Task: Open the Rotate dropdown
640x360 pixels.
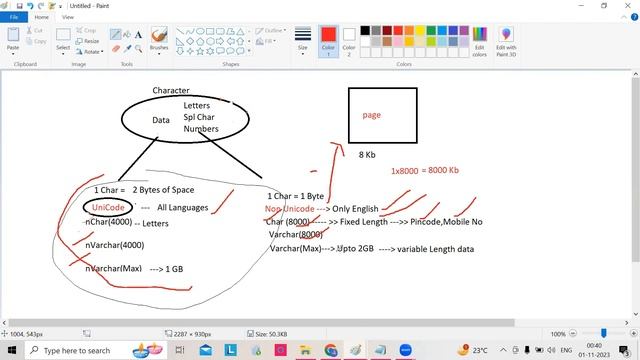Action: pos(89,52)
